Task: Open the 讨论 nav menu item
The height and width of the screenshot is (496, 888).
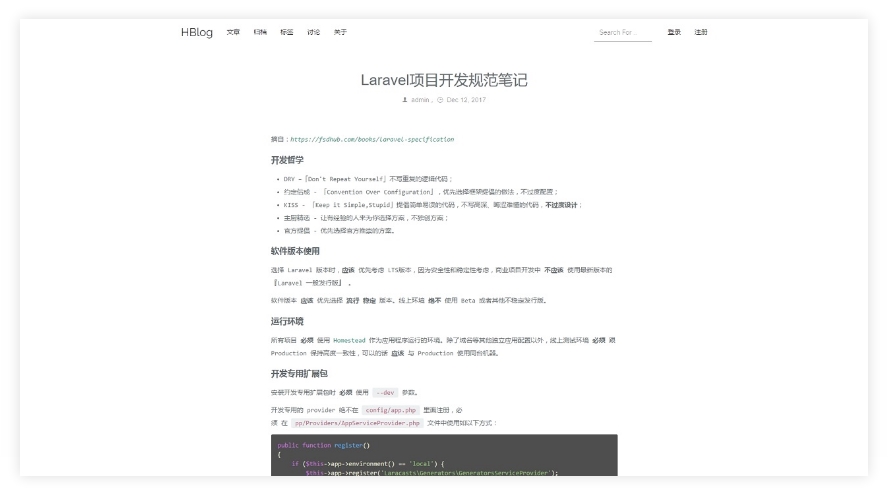Action: tap(313, 32)
